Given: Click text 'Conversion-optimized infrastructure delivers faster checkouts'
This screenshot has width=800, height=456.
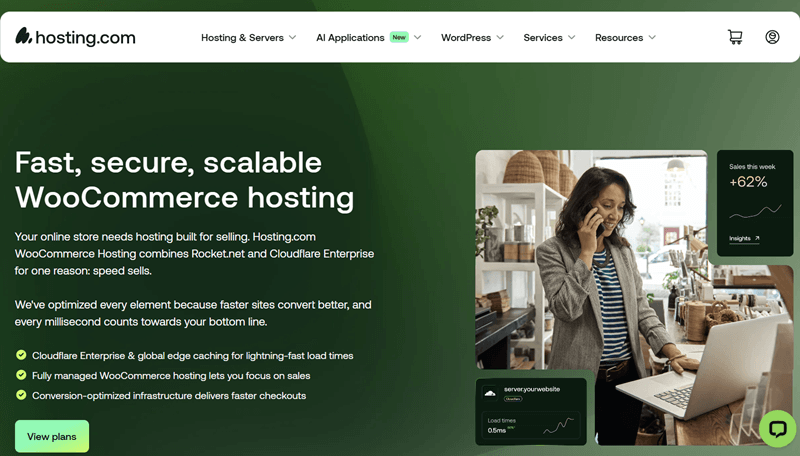Looking at the screenshot, I should click(x=169, y=395).
